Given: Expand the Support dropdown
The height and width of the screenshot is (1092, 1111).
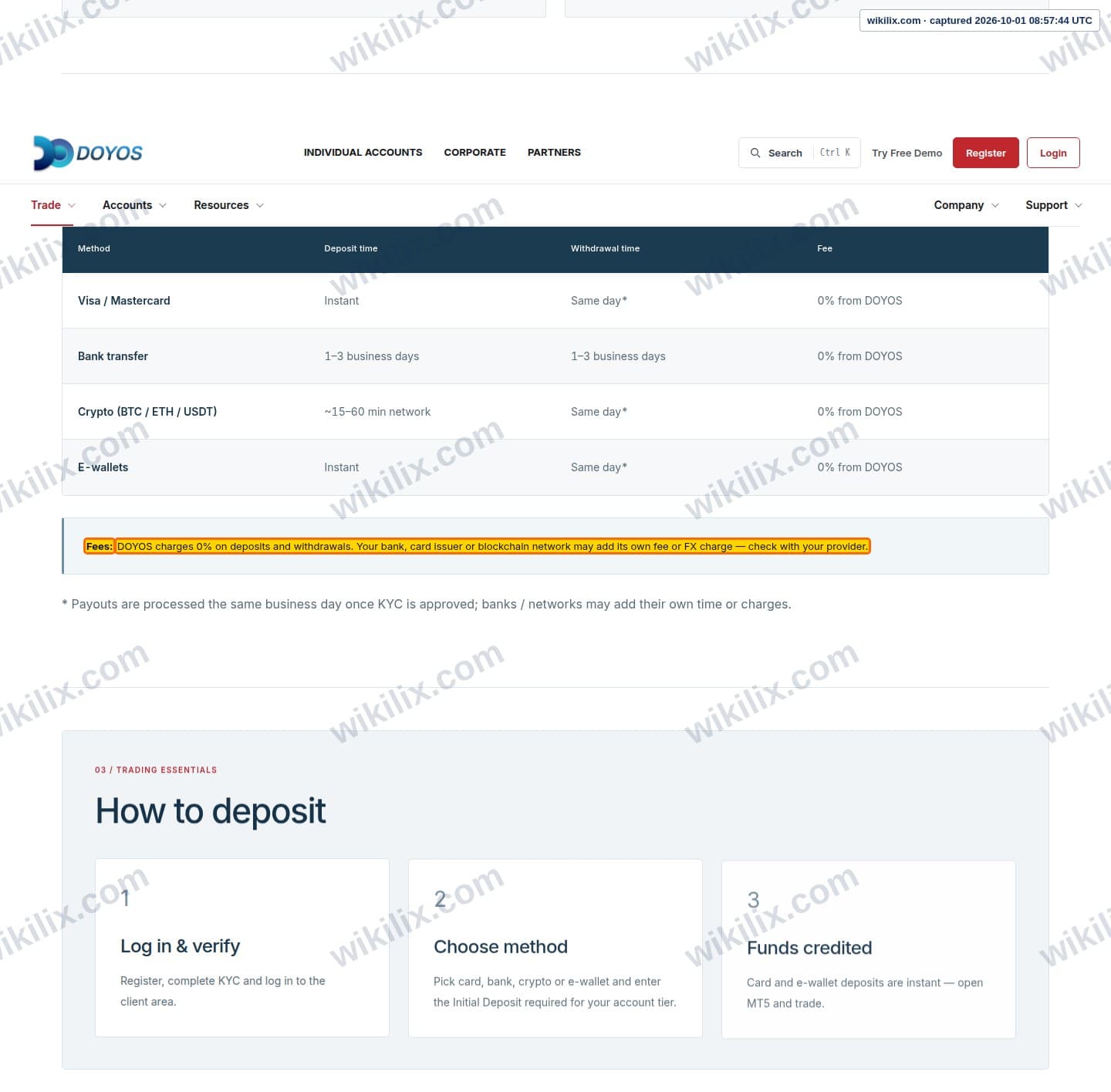Looking at the screenshot, I should [1053, 205].
